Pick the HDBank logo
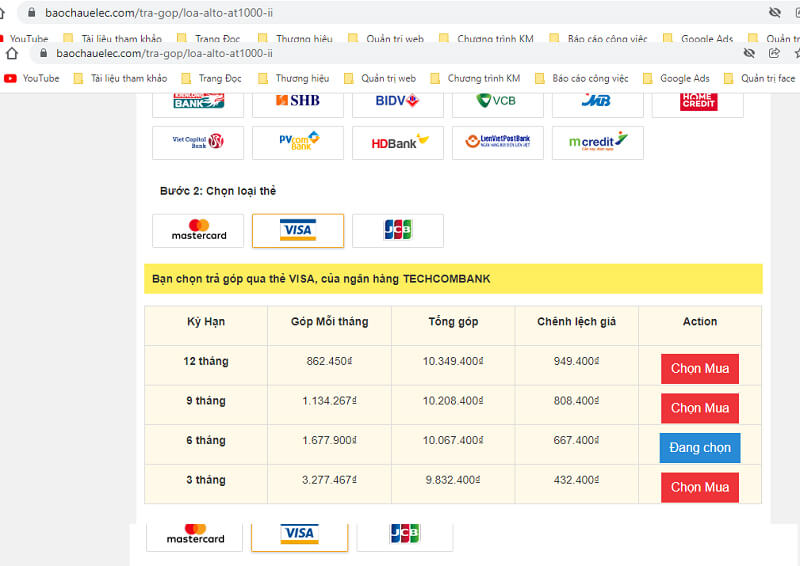The image size is (800, 566). click(x=397, y=142)
